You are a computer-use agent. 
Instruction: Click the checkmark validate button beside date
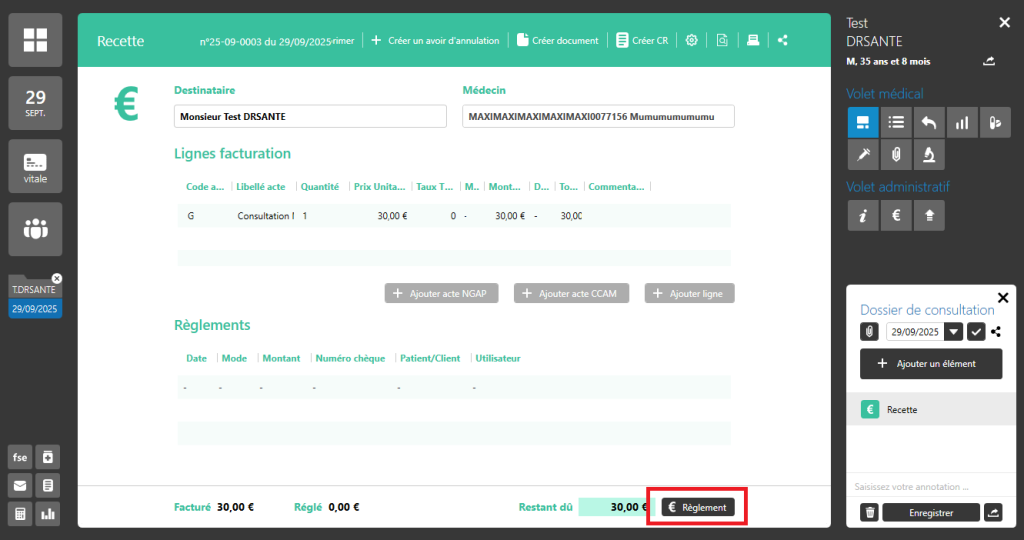[976, 331]
